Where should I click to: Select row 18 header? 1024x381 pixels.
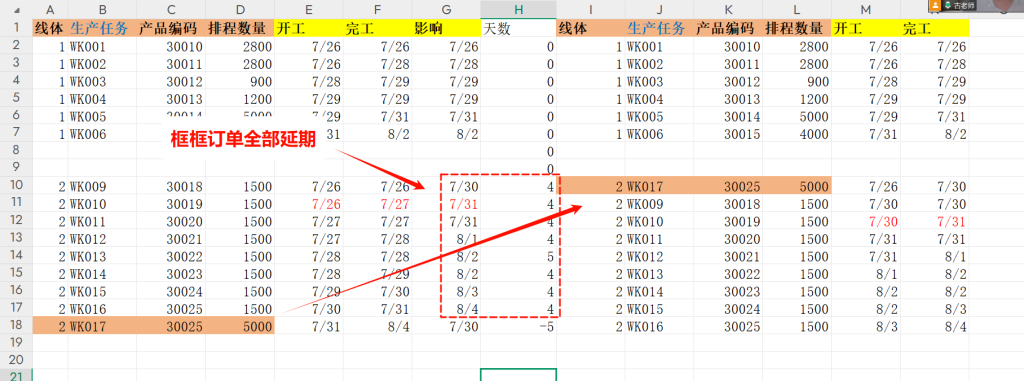click(x=16, y=325)
